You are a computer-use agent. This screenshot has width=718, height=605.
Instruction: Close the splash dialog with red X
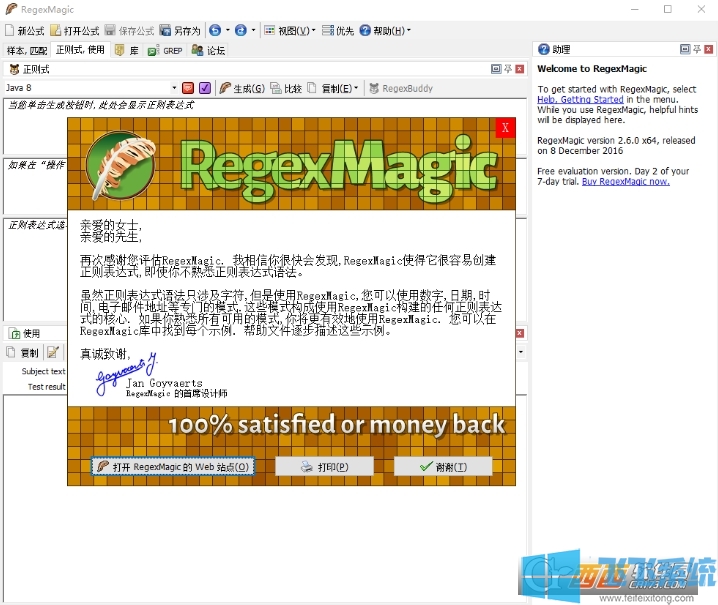[x=505, y=127]
